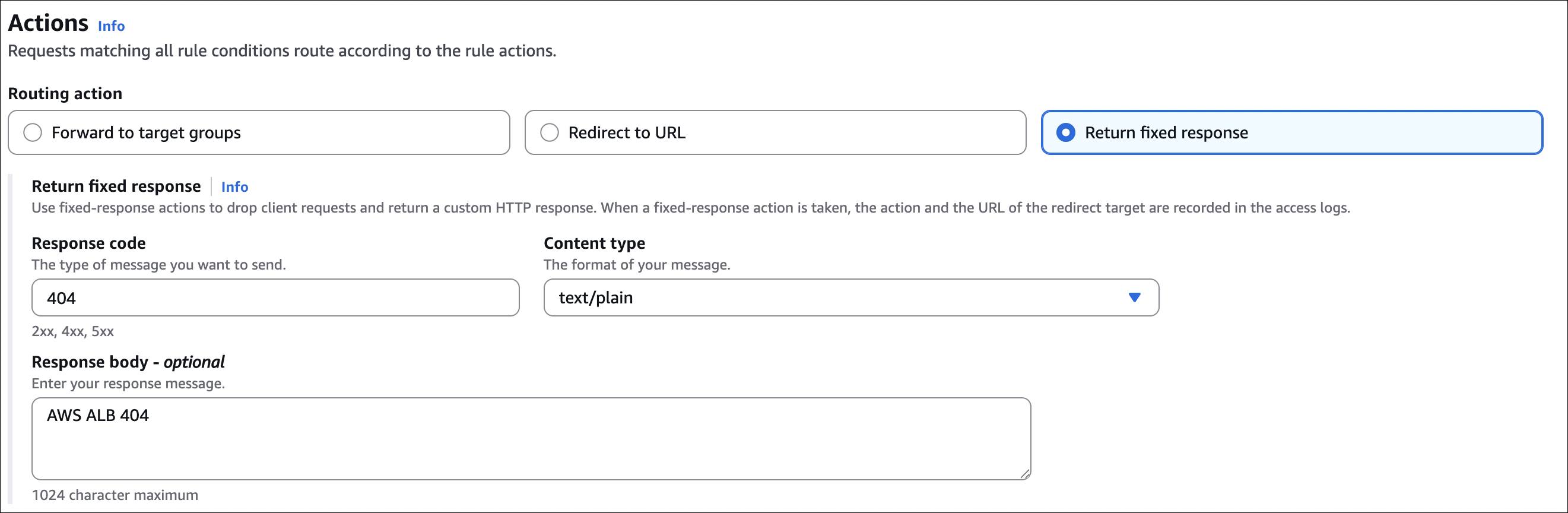This screenshot has width=1568, height=513.
Task: Click the "Routing action" section label
Action: coord(65,94)
